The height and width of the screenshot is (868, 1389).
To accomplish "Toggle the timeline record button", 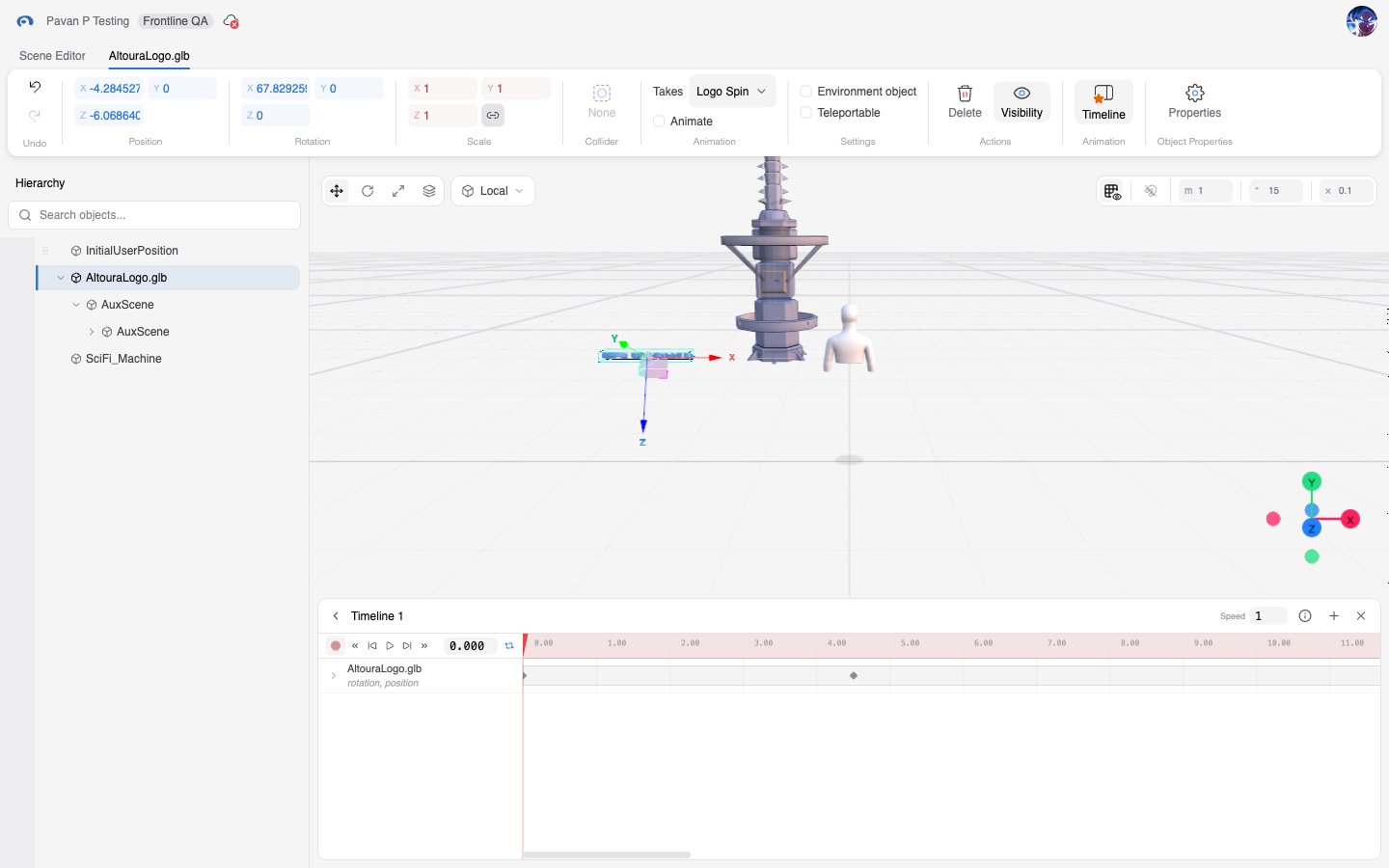I will tap(336, 646).
